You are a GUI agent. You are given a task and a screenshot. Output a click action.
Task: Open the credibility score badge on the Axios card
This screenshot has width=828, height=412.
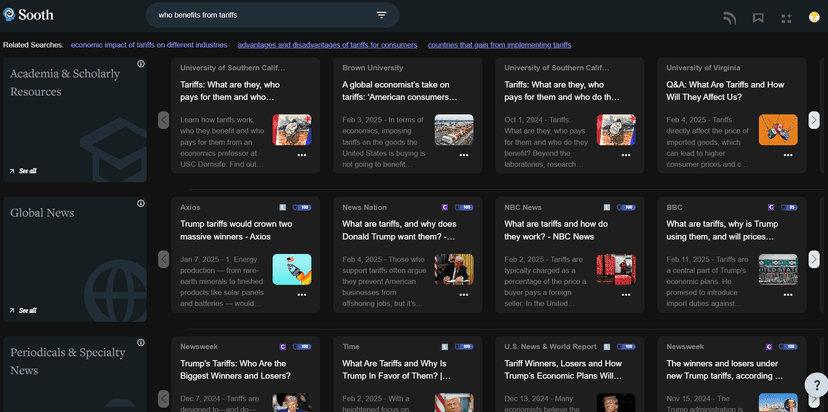coord(303,207)
